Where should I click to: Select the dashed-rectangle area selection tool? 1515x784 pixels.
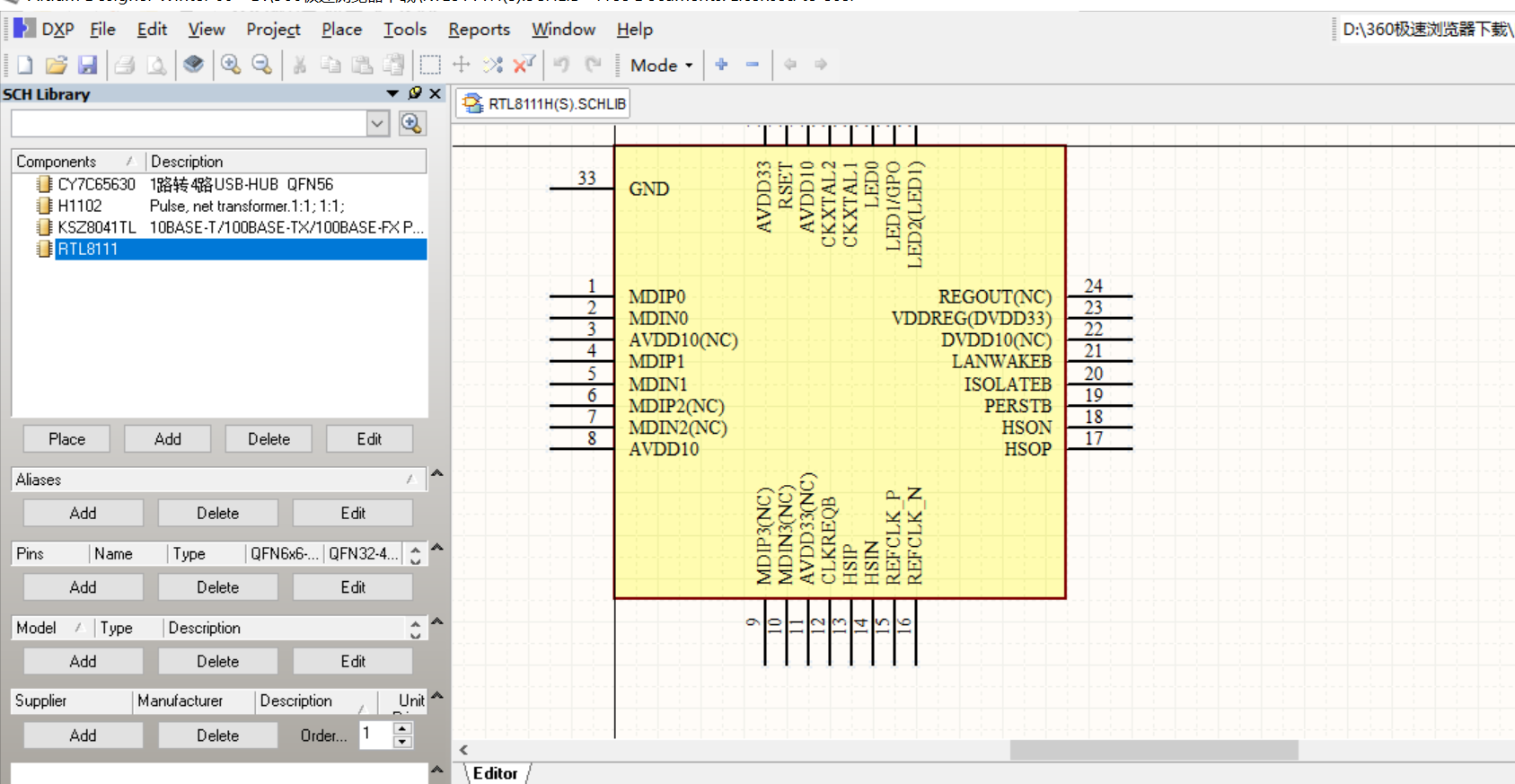tap(430, 65)
